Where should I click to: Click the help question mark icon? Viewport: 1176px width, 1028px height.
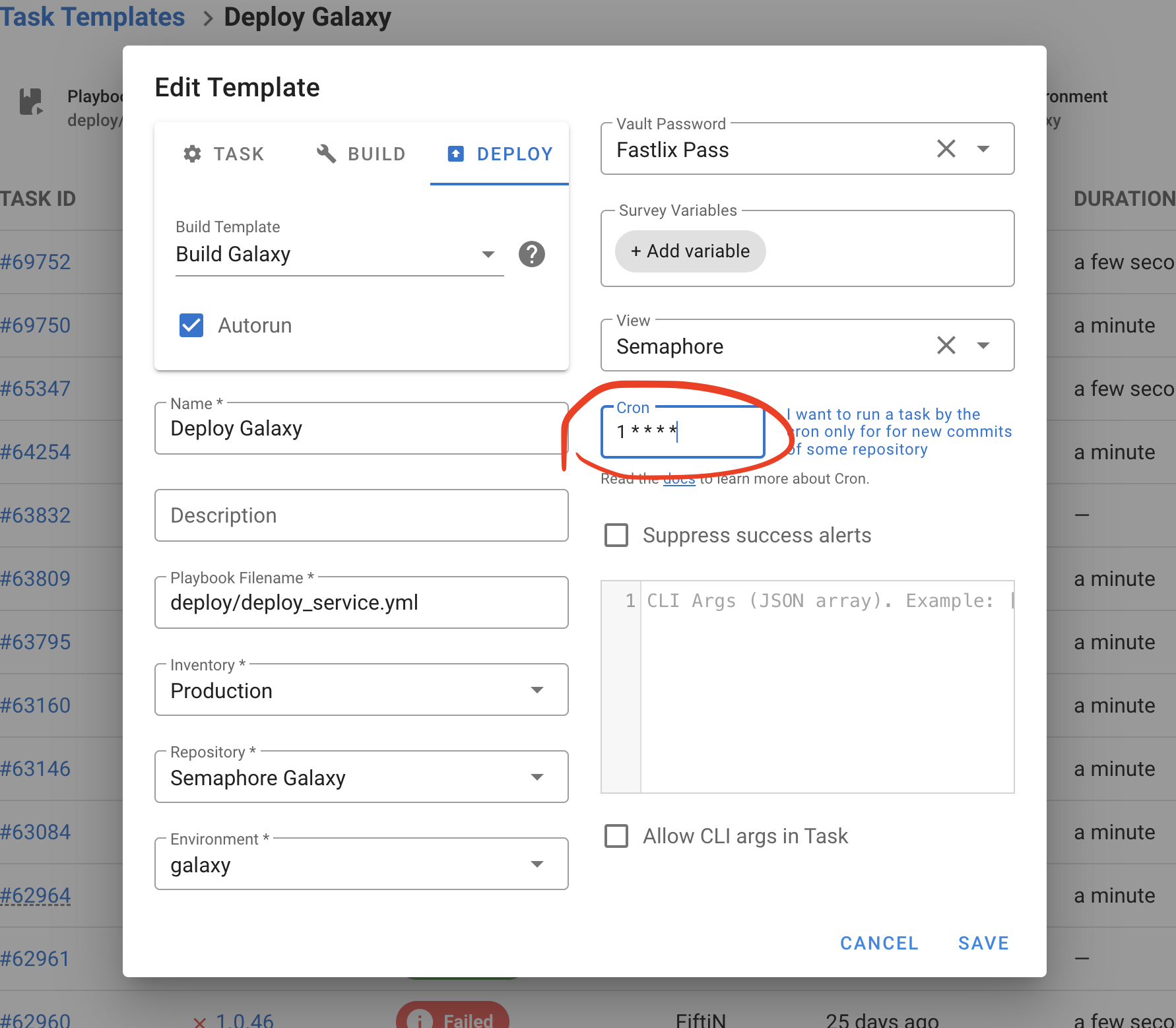pos(531,254)
